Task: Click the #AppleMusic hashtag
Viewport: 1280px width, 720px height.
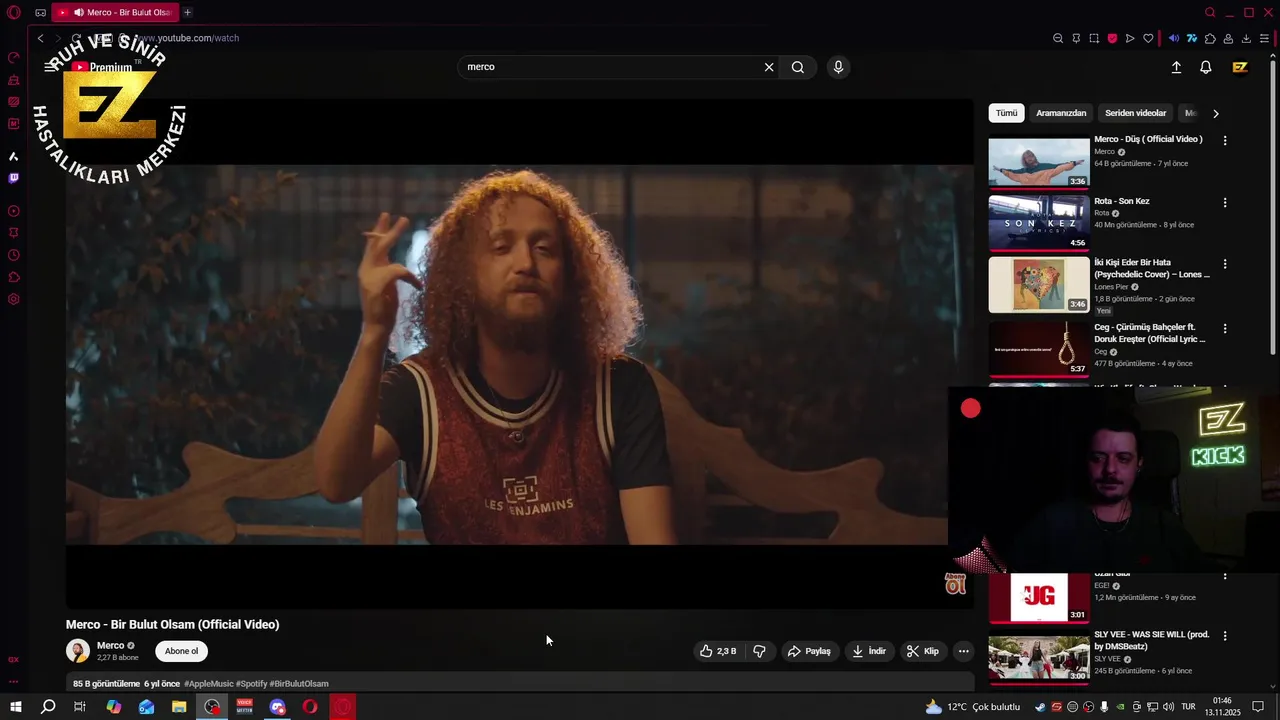Action: pyautogui.click(x=208, y=684)
